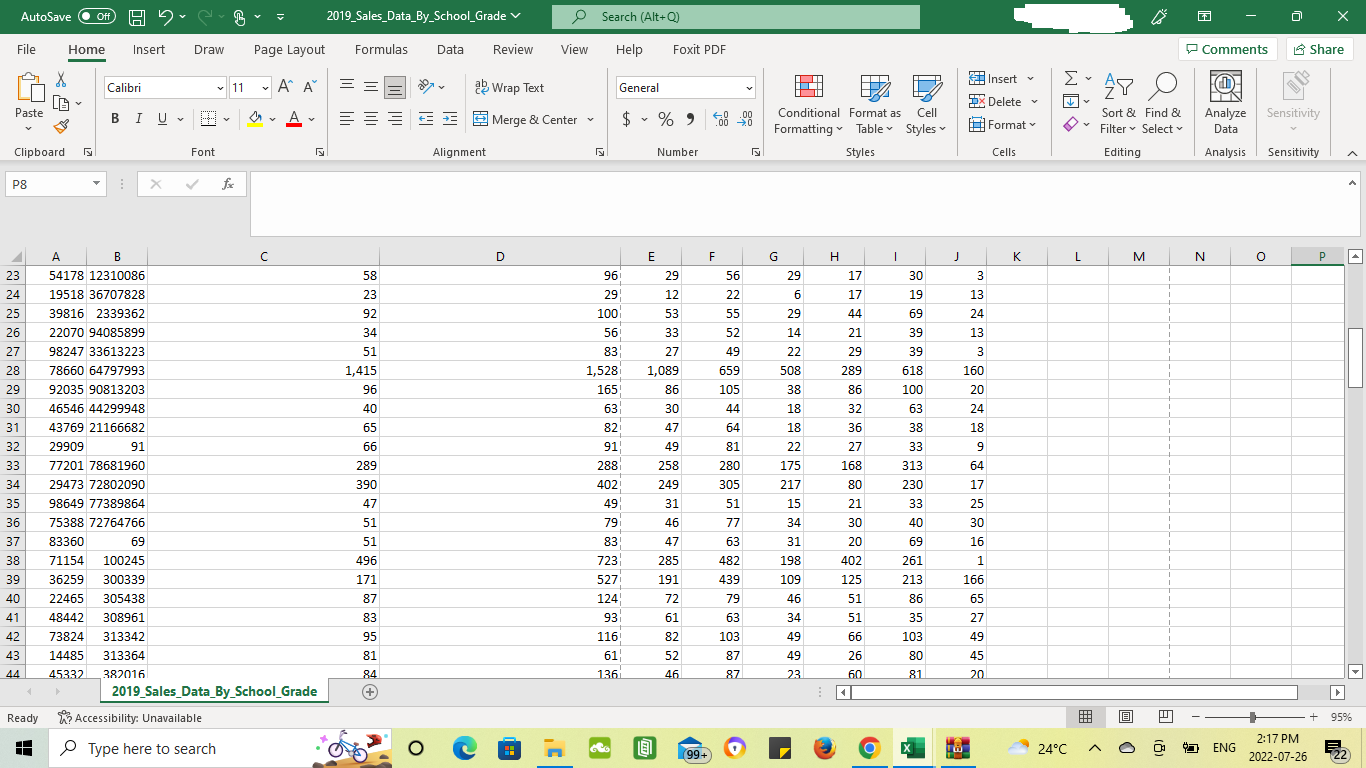Image resolution: width=1366 pixels, height=768 pixels.
Task: Click the Top Align icon
Action: pyautogui.click(x=347, y=87)
